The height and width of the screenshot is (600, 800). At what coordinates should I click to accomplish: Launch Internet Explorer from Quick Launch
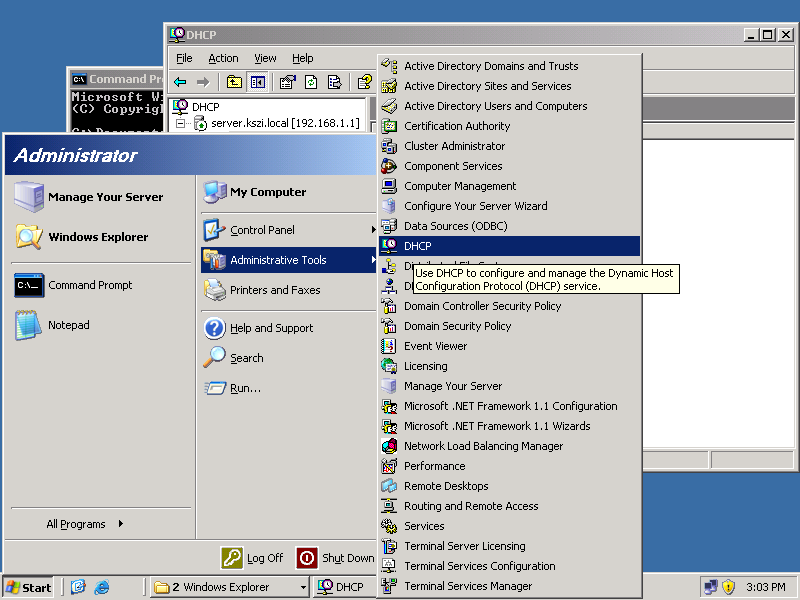tap(102, 587)
